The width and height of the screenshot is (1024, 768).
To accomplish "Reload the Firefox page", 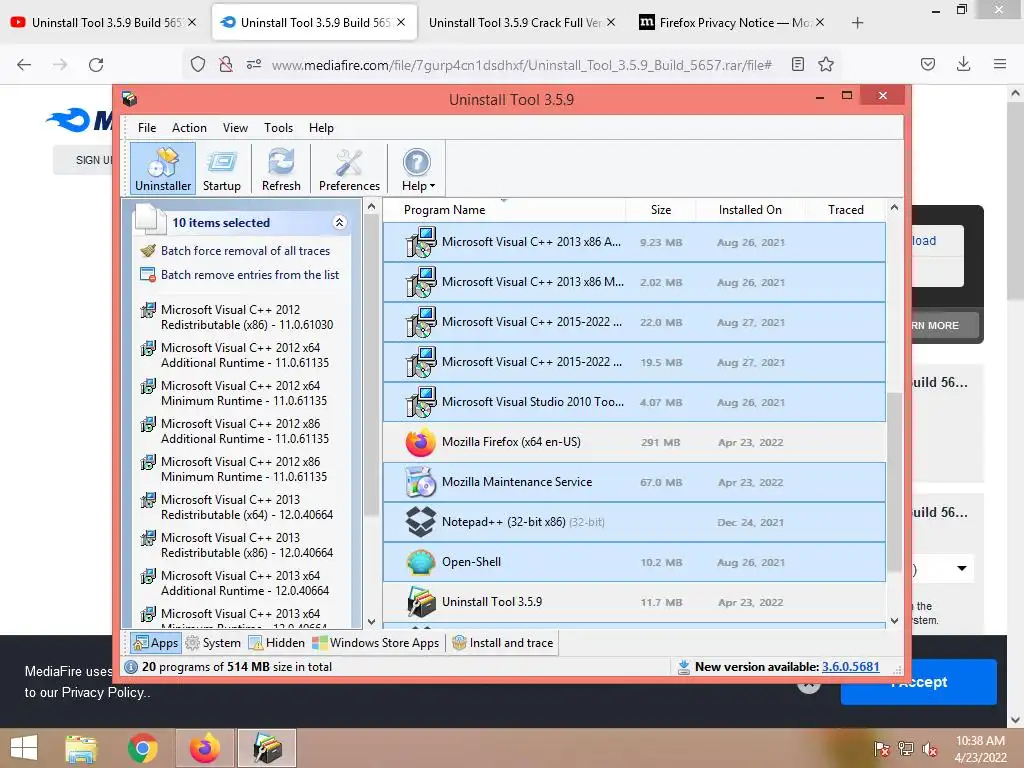I will pos(96,65).
